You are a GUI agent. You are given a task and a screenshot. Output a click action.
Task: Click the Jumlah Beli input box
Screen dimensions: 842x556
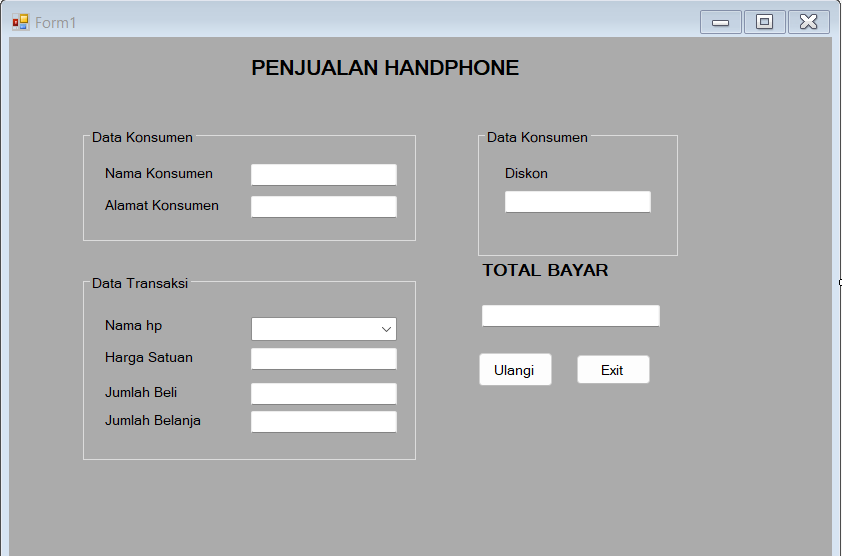[323, 394]
